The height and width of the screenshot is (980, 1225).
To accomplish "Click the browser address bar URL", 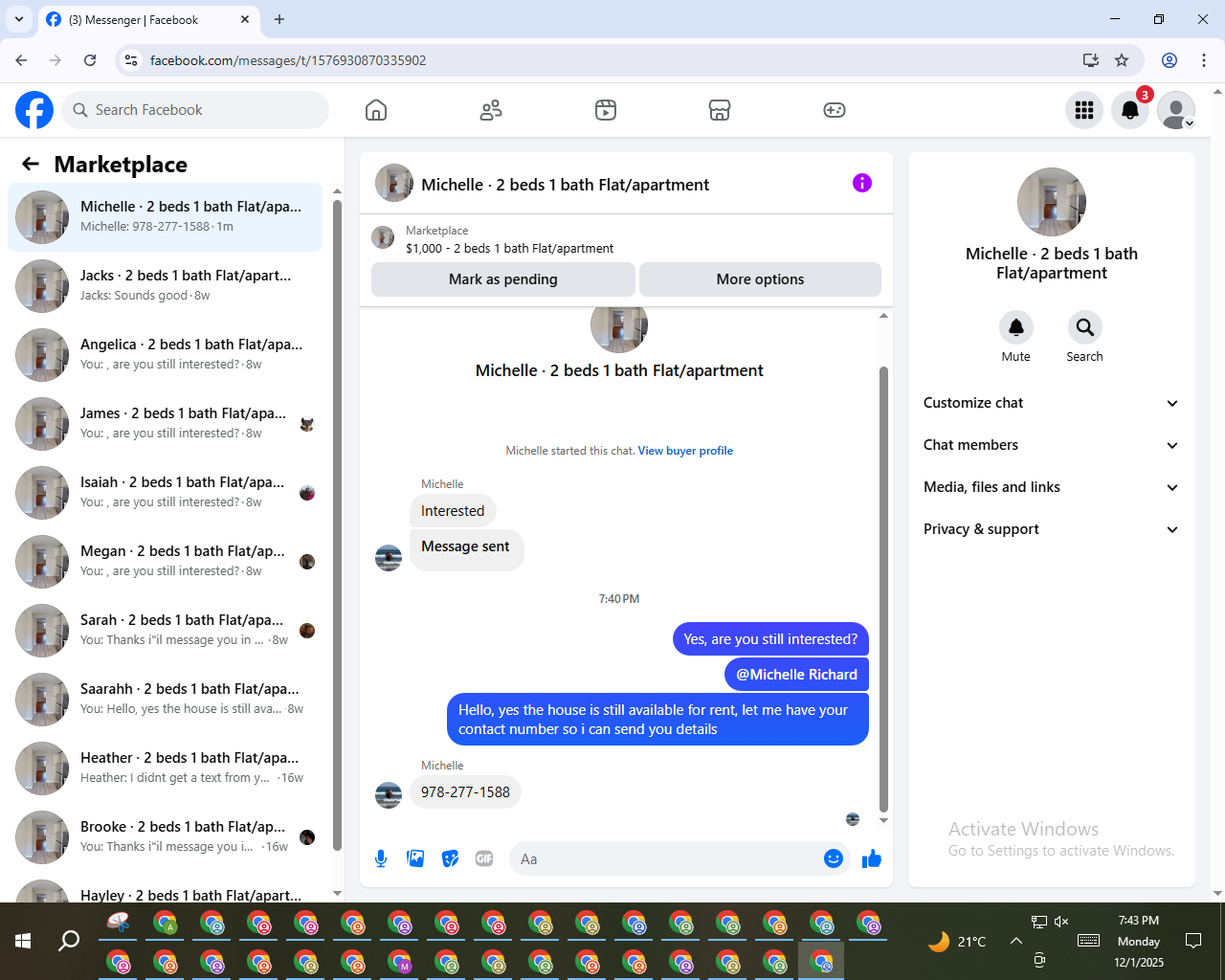I will point(288,60).
